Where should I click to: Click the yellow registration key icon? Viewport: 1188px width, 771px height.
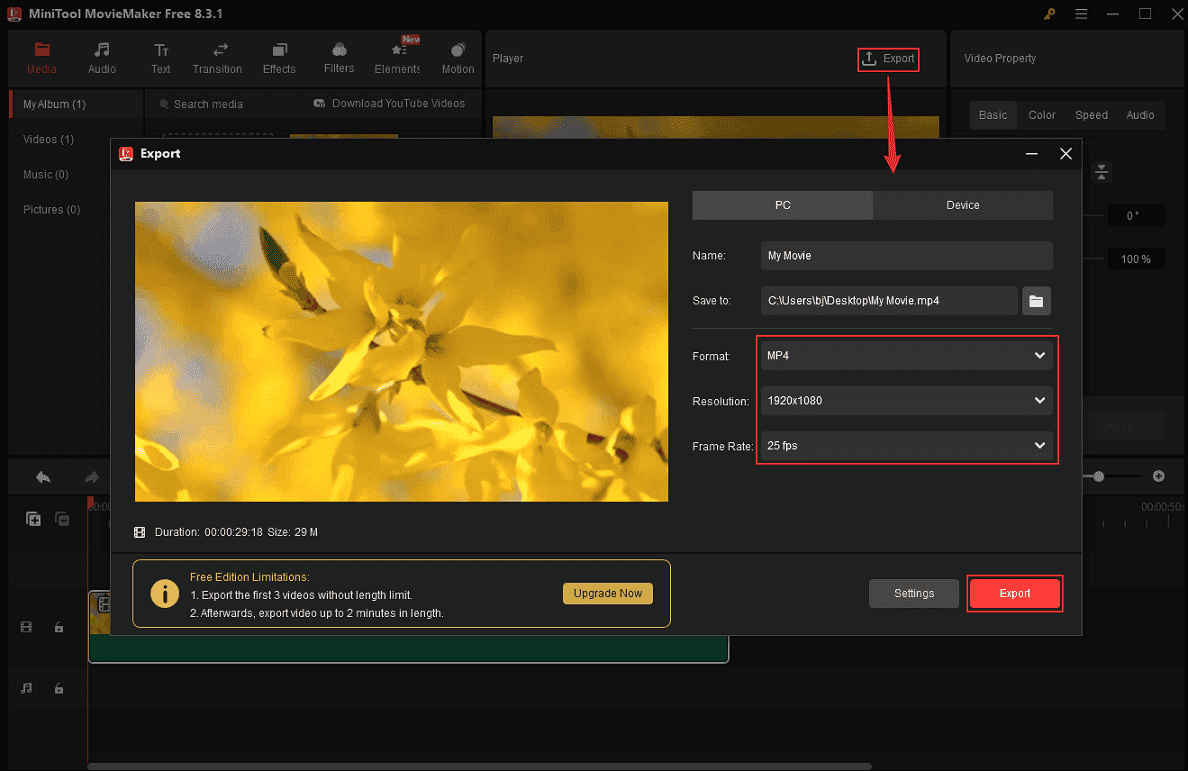click(1048, 16)
